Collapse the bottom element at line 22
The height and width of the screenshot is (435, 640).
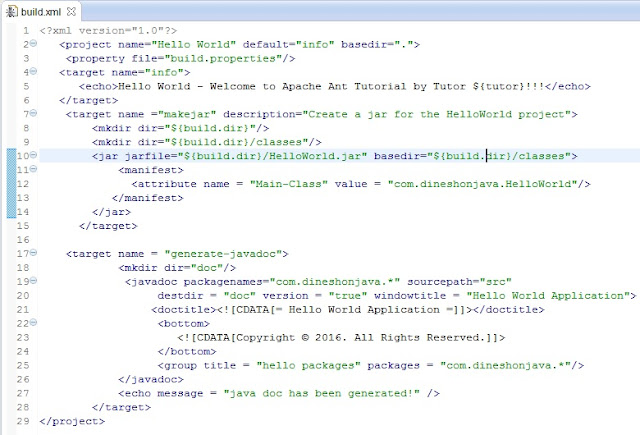coord(33,322)
